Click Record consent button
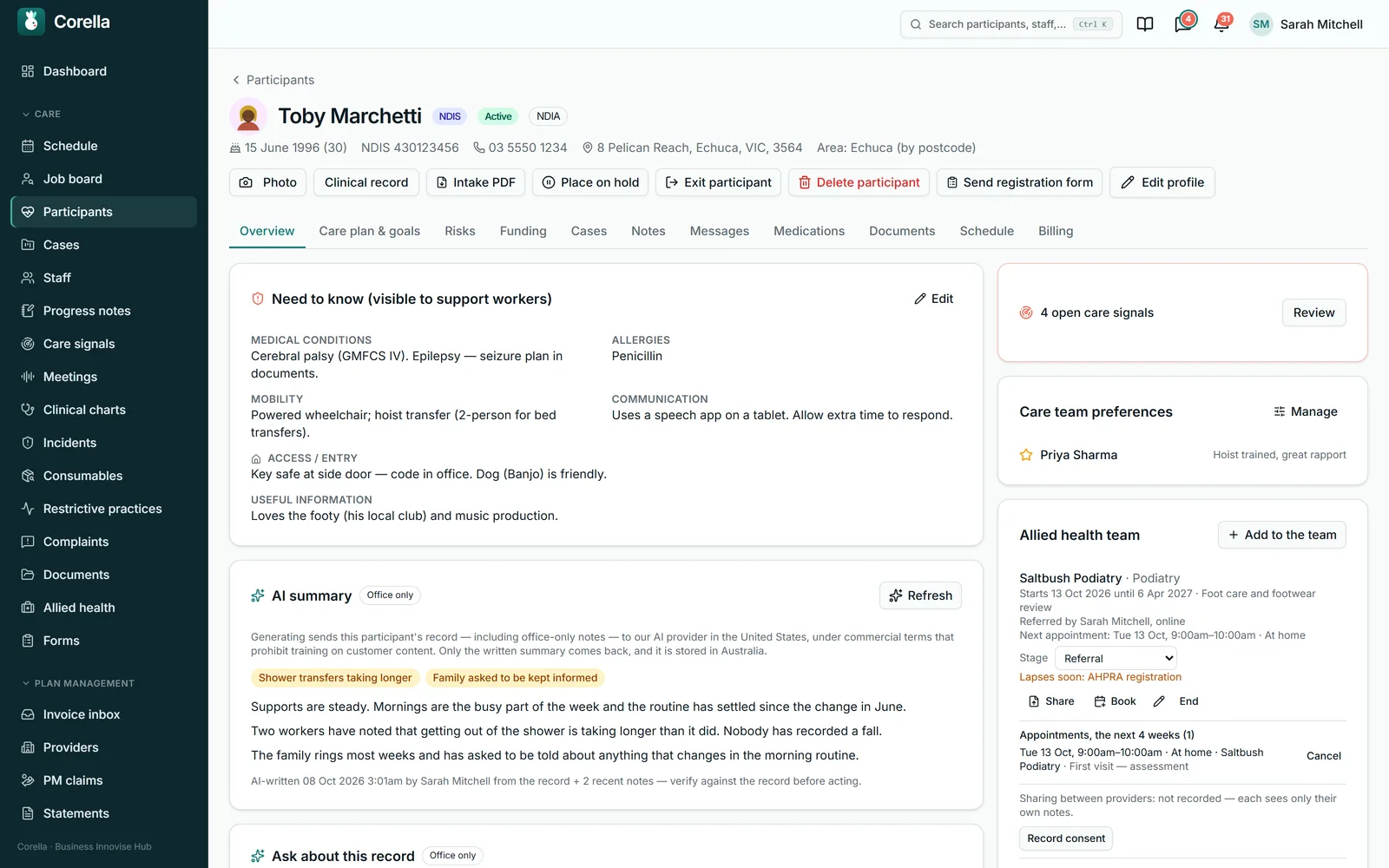 (x=1066, y=838)
